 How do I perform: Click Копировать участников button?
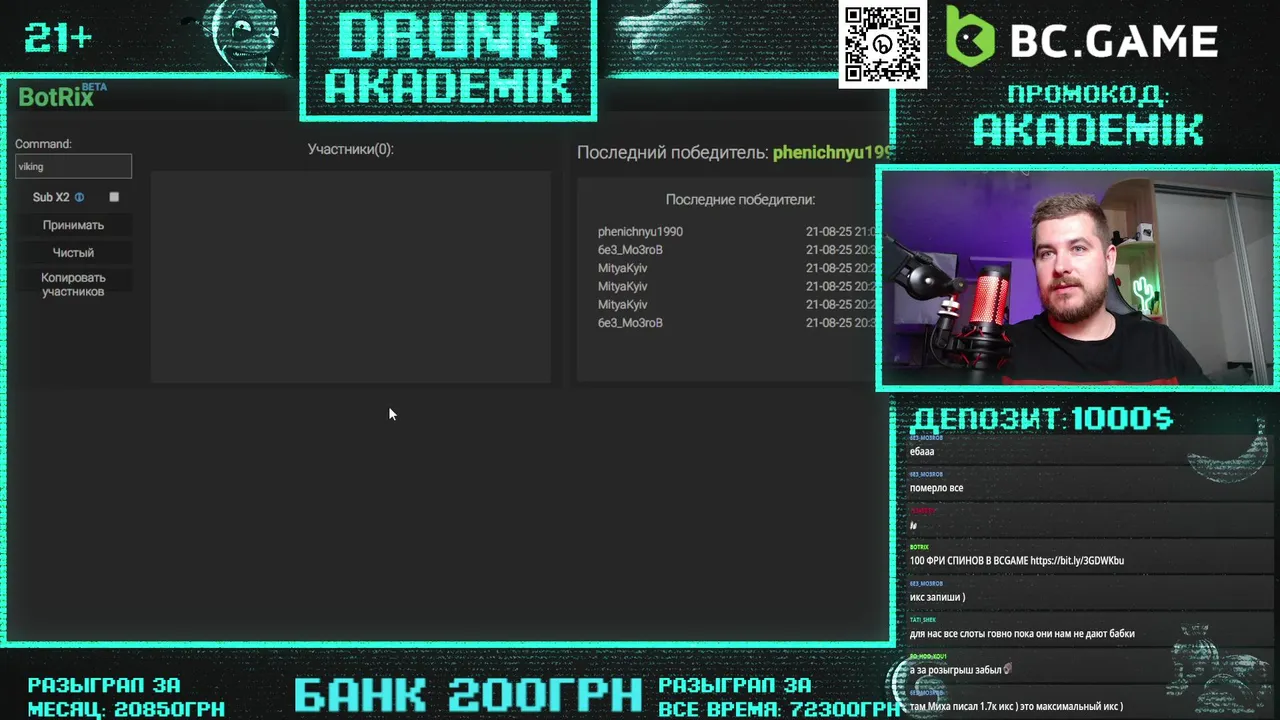[73, 285]
